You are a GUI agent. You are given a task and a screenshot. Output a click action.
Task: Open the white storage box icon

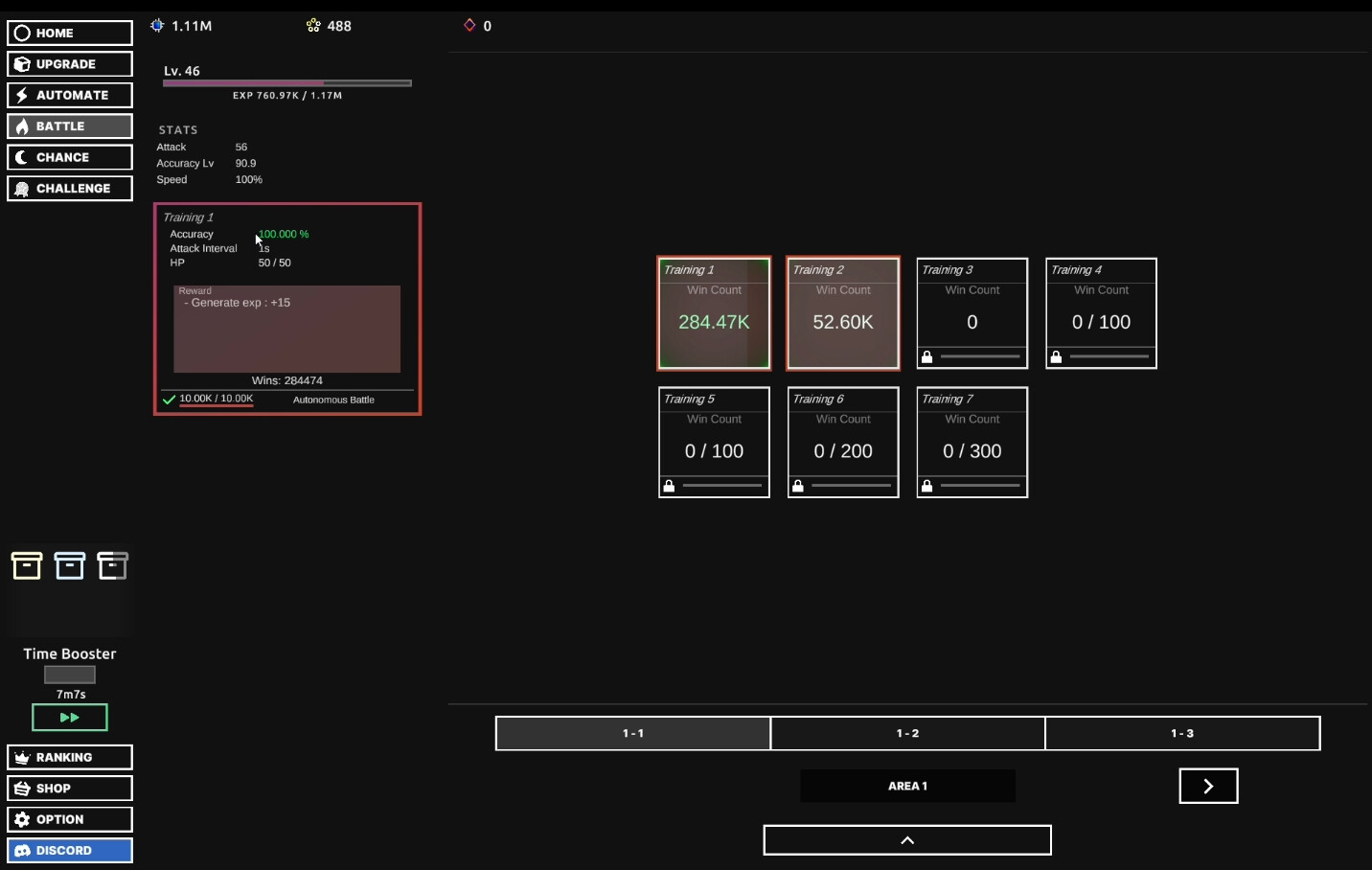113,565
